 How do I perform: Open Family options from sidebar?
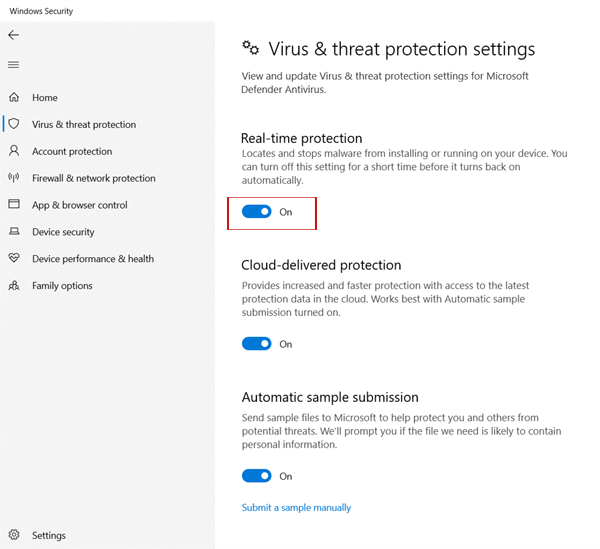62,285
